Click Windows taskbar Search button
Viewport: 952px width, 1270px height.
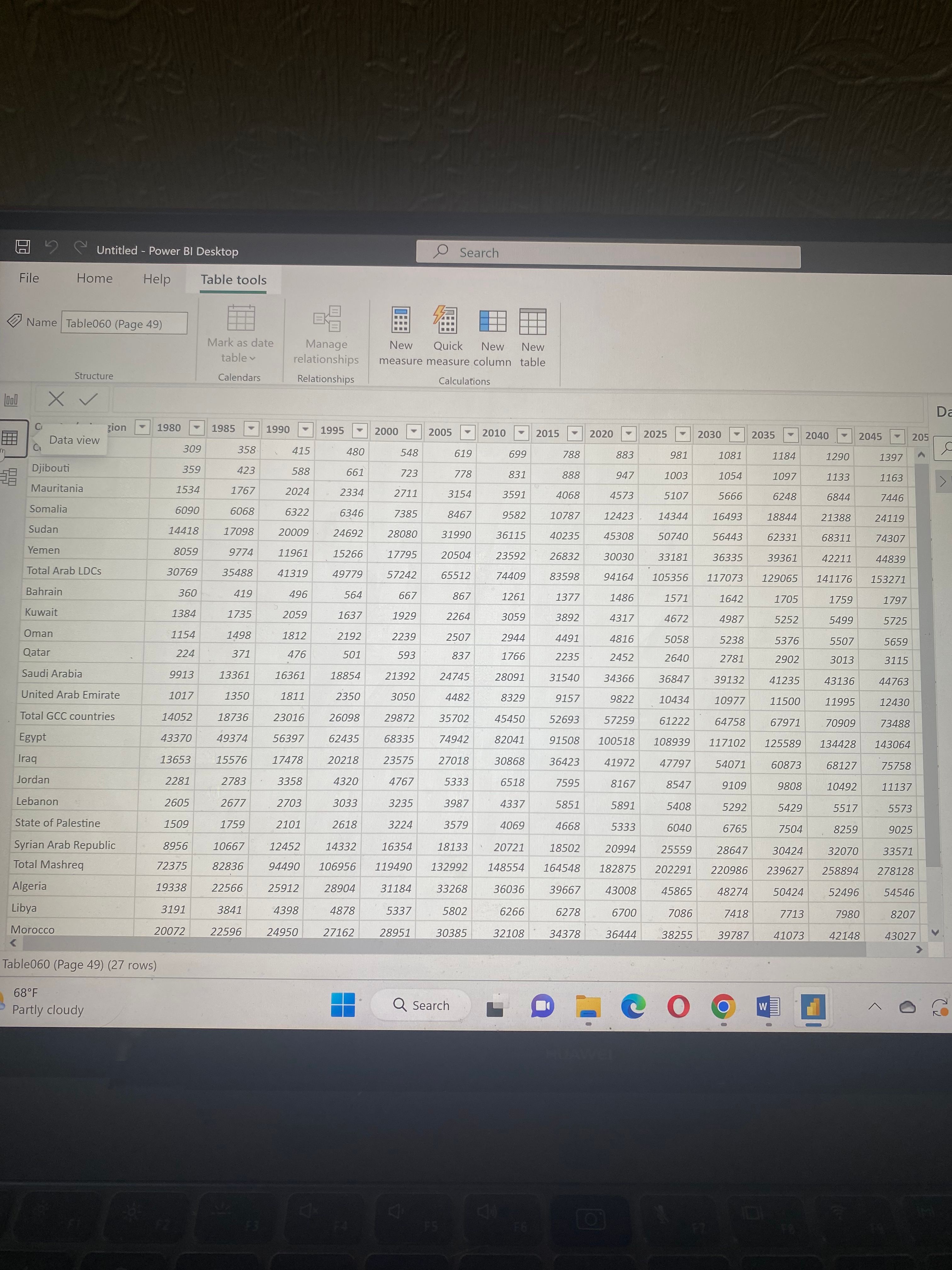click(421, 1005)
